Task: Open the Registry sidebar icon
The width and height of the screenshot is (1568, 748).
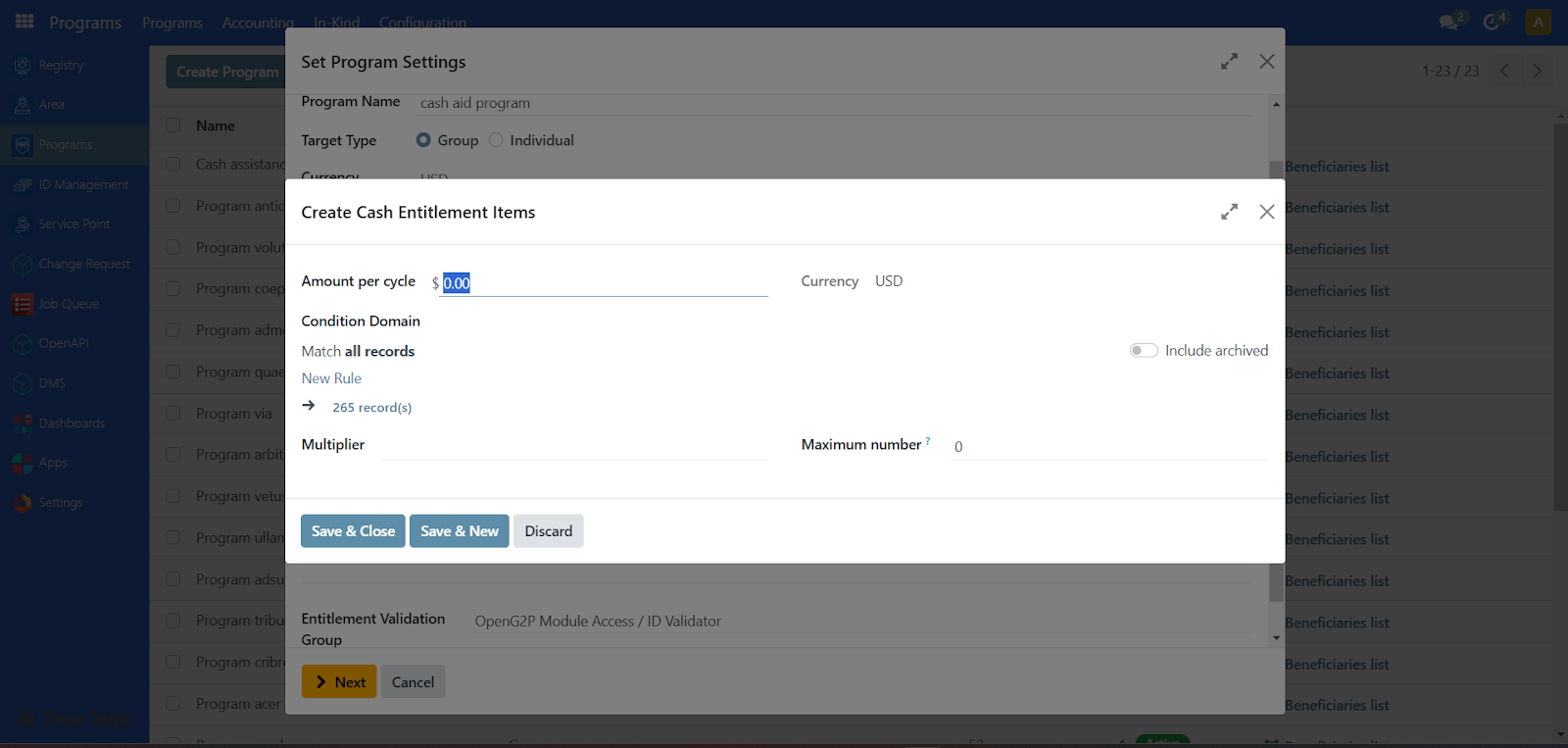Action: click(x=23, y=66)
